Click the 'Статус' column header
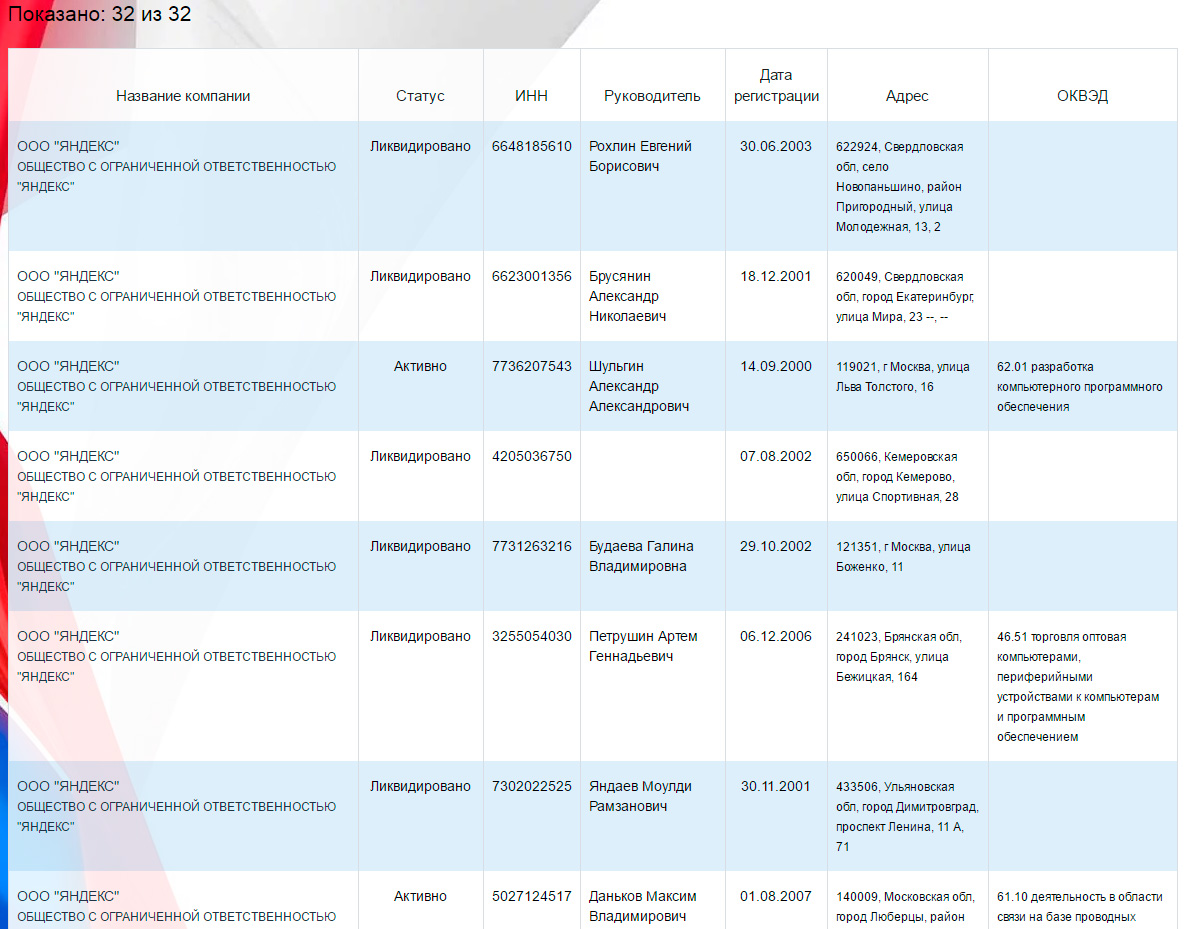The height and width of the screenshot is (929, 1189). tap(420, 96)
